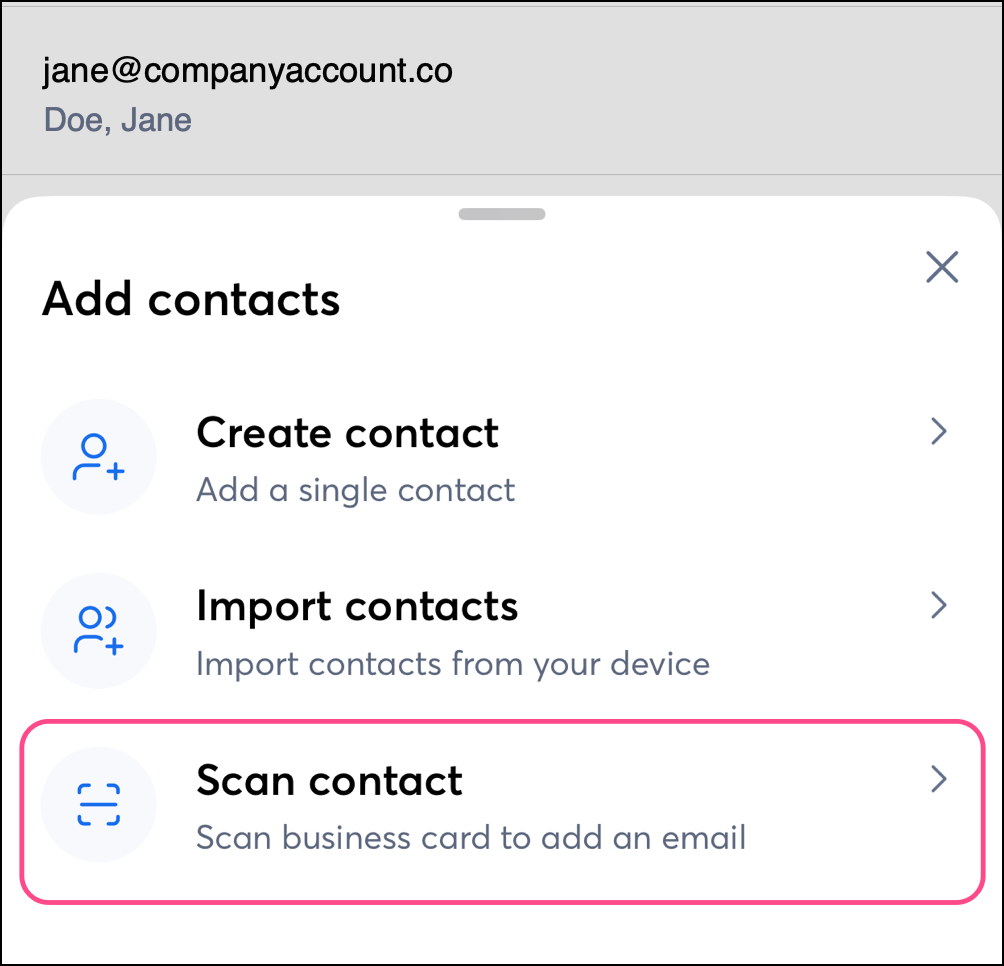The image size is (1004, 966).
Task: Click the divider line under Doe, Jane
Action: coord(500,175)
